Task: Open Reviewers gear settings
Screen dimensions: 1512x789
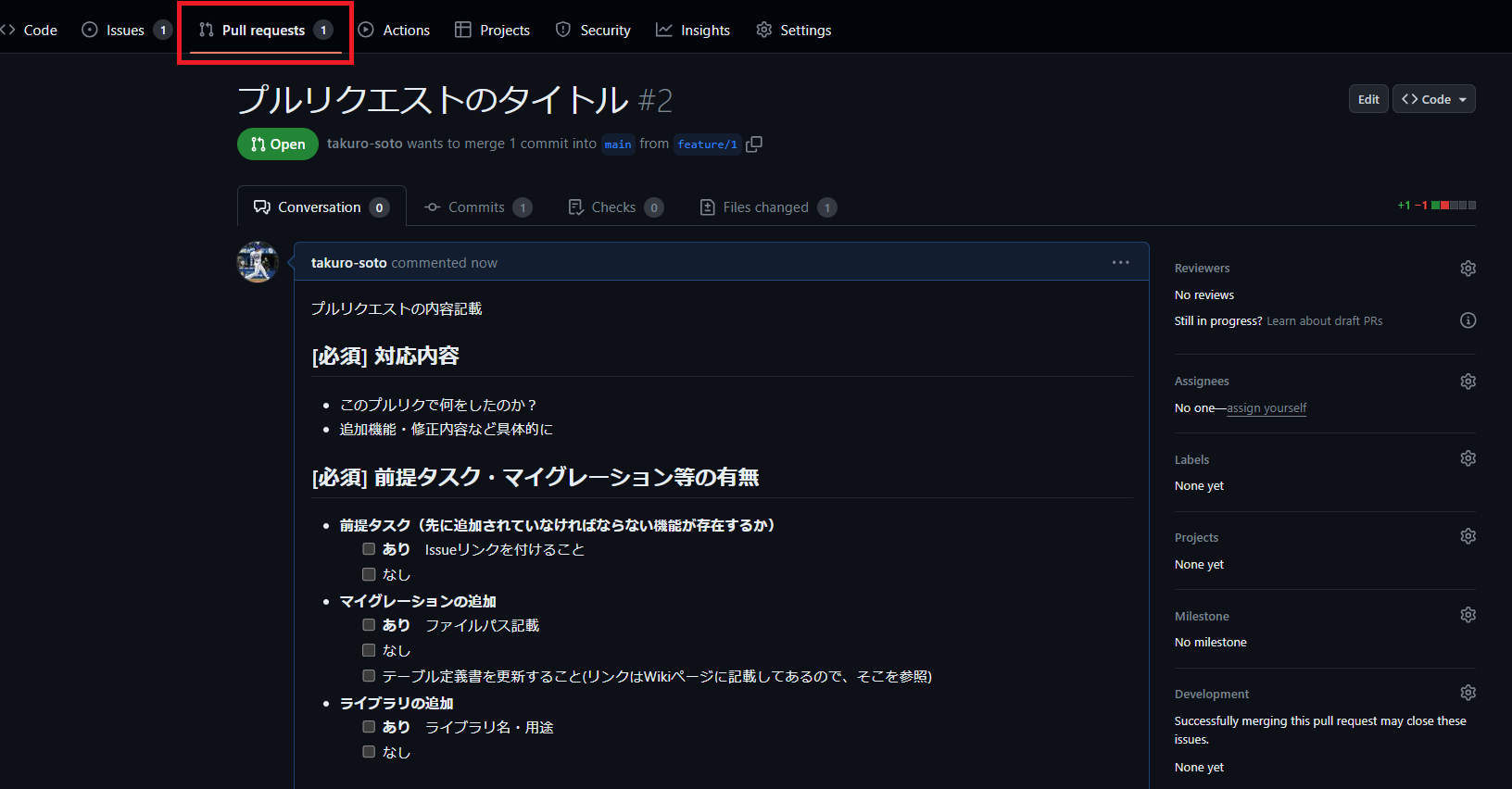Action: (x=1468, y=269)
